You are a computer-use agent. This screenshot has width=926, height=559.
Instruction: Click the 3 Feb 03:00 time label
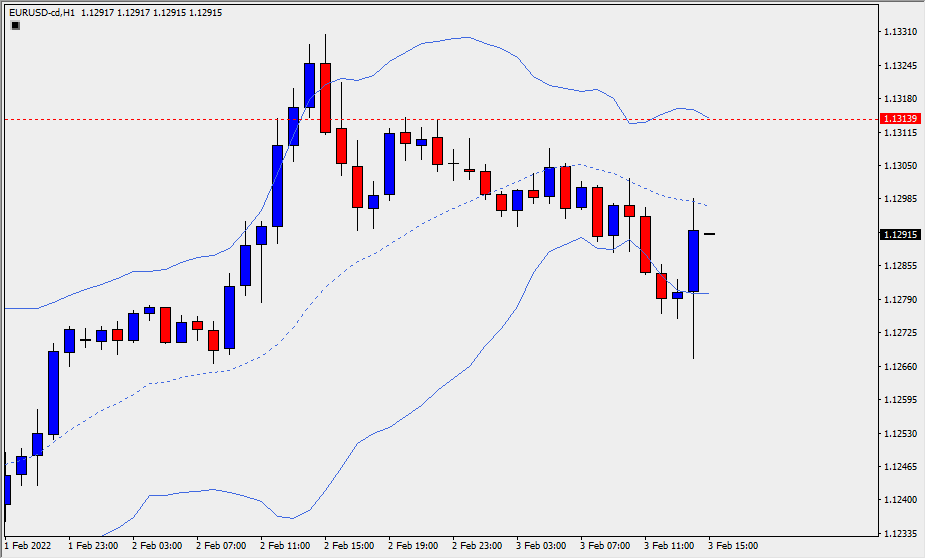[543, 546]
